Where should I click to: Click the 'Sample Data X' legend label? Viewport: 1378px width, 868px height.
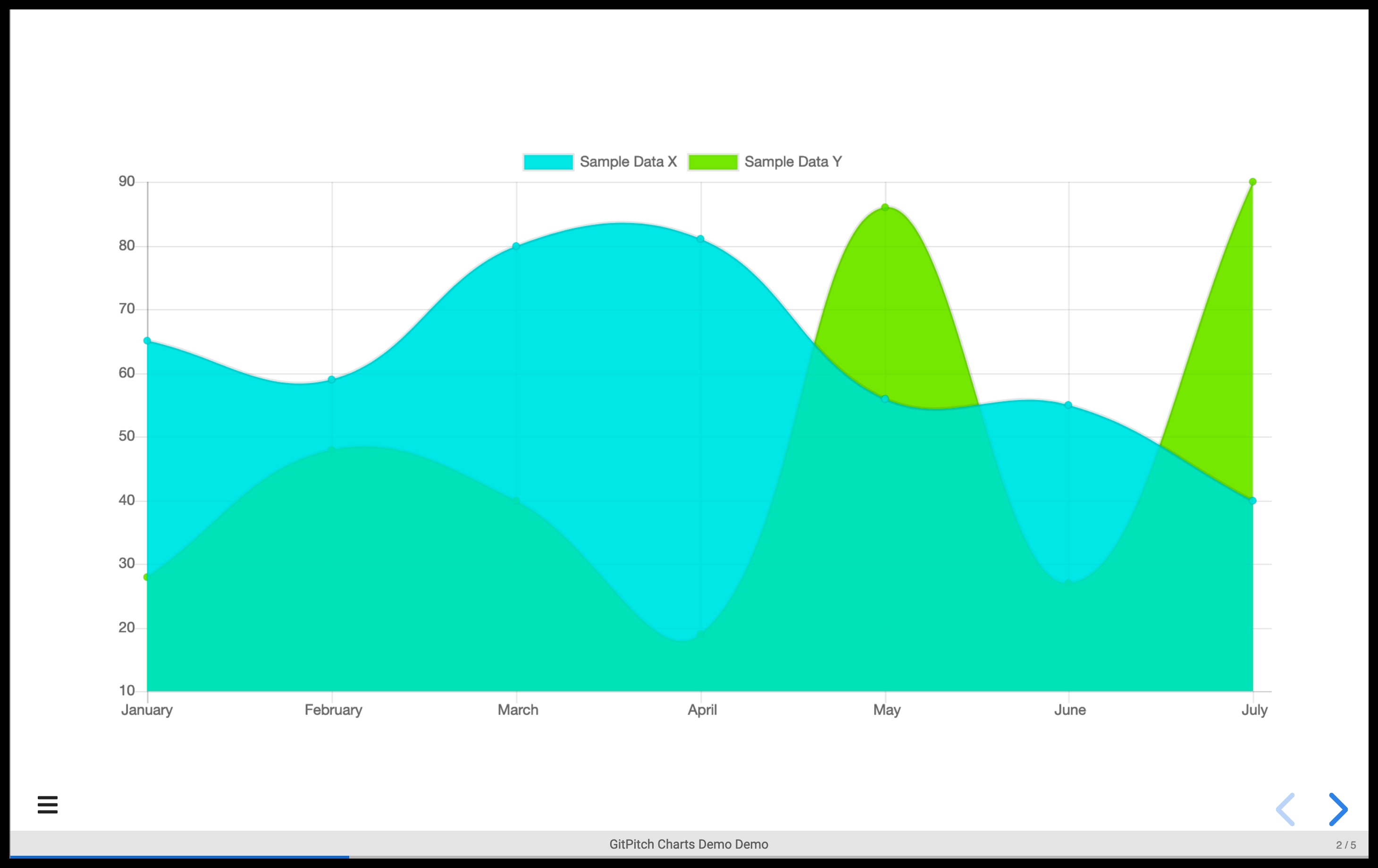point(628,162)
